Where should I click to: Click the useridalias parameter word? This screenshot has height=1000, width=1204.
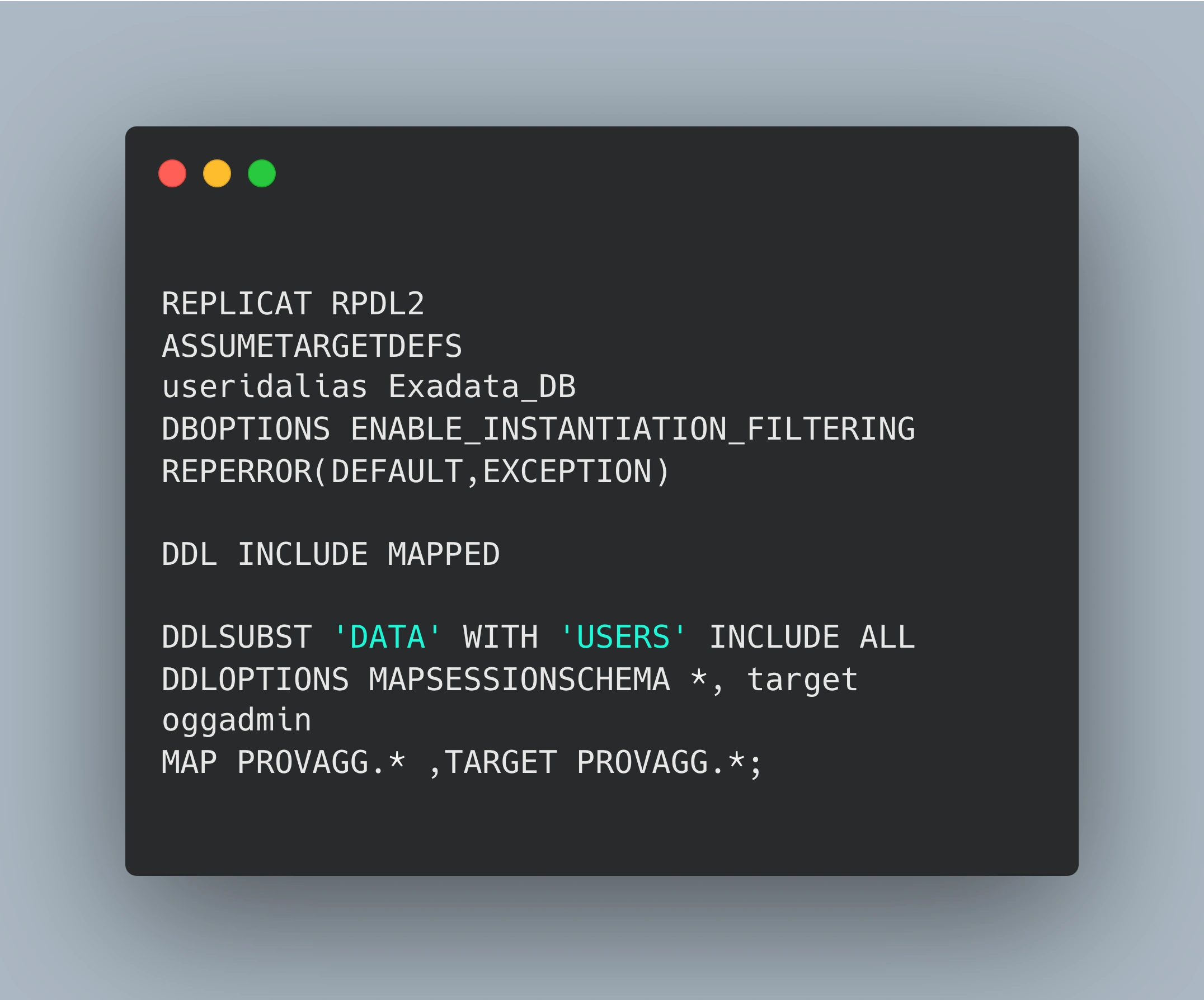pyautogui.click(x=264, y=387)
